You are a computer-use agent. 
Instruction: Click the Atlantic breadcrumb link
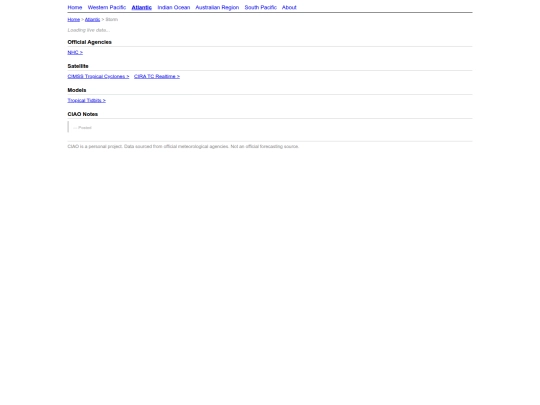pyautogui.click(x=92, y=19)
